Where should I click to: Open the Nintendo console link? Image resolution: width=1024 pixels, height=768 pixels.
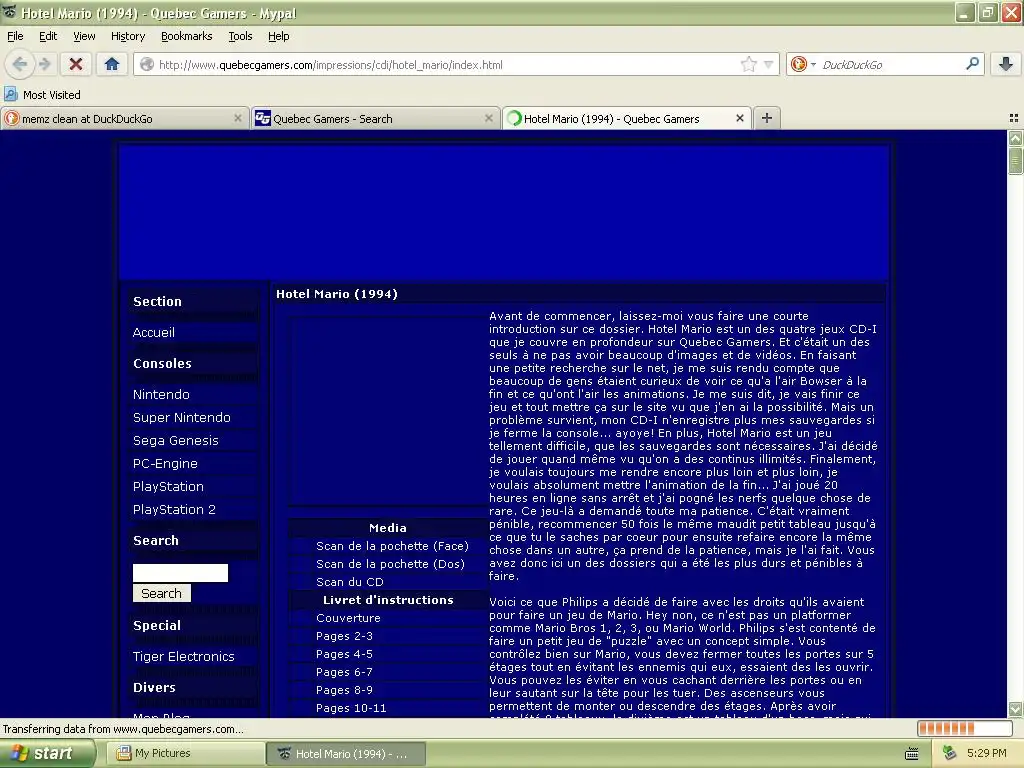click(161, 394)
